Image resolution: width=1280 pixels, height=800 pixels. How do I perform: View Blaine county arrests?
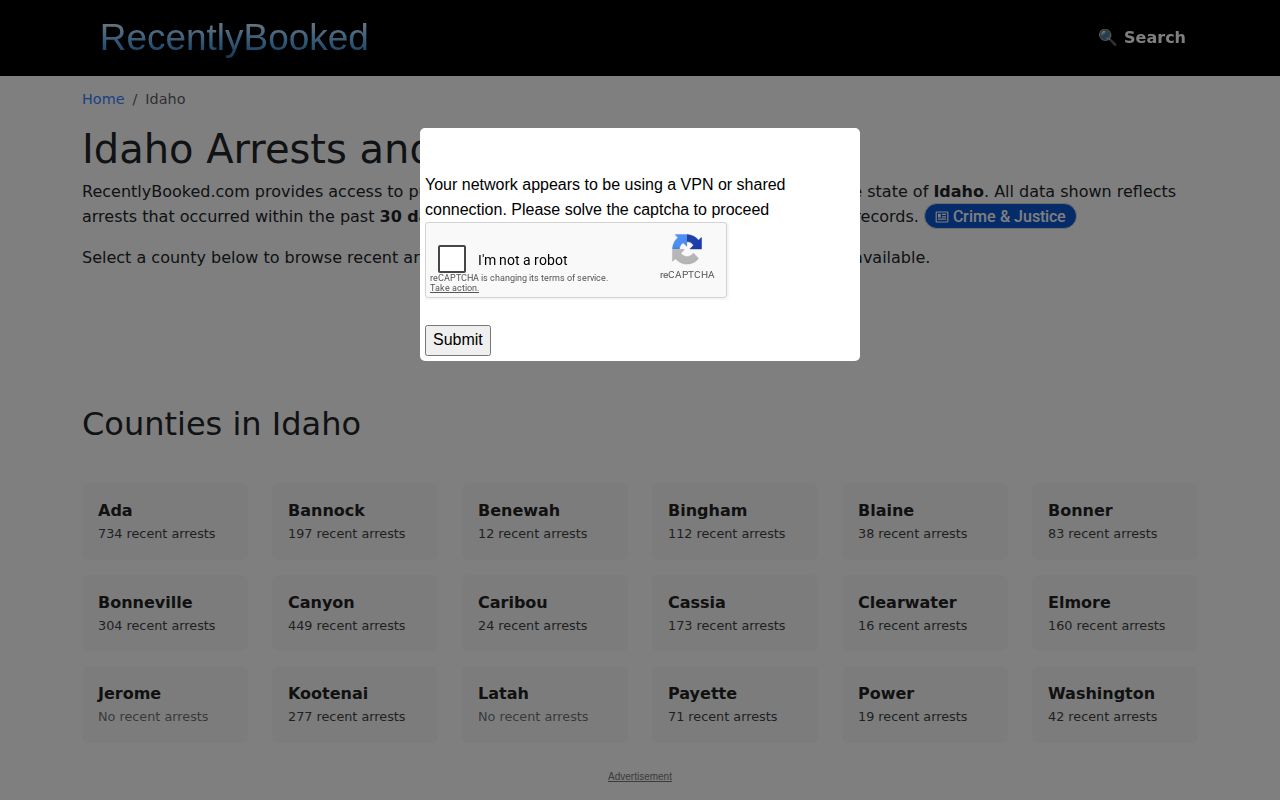click(925, 521)
